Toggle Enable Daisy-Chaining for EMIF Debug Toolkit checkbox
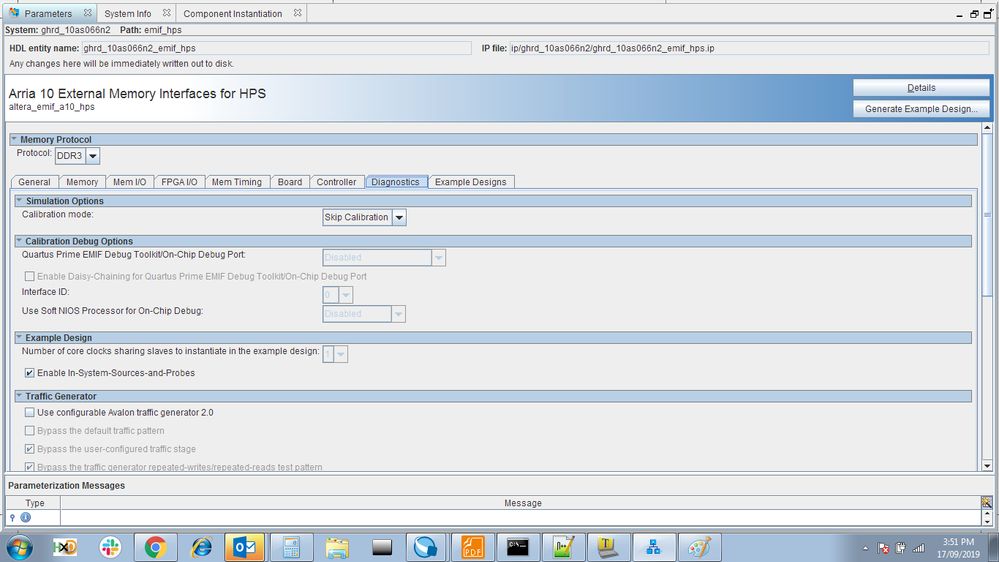 [x=29, y=277]
